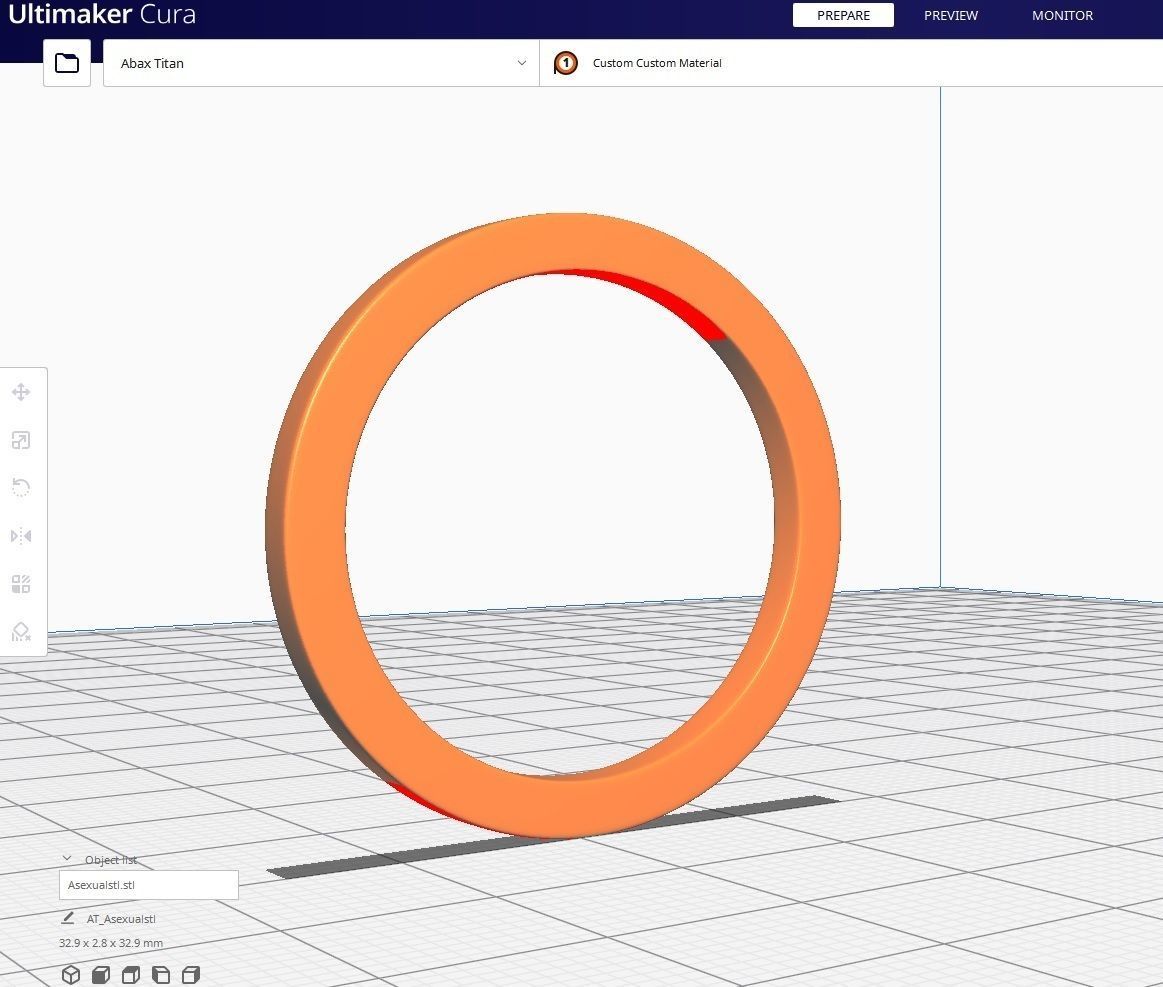The height and width of the screenshot is (987, 1163).
Task: Switch to the PREVIEW stage
Action: click(951, 15)
